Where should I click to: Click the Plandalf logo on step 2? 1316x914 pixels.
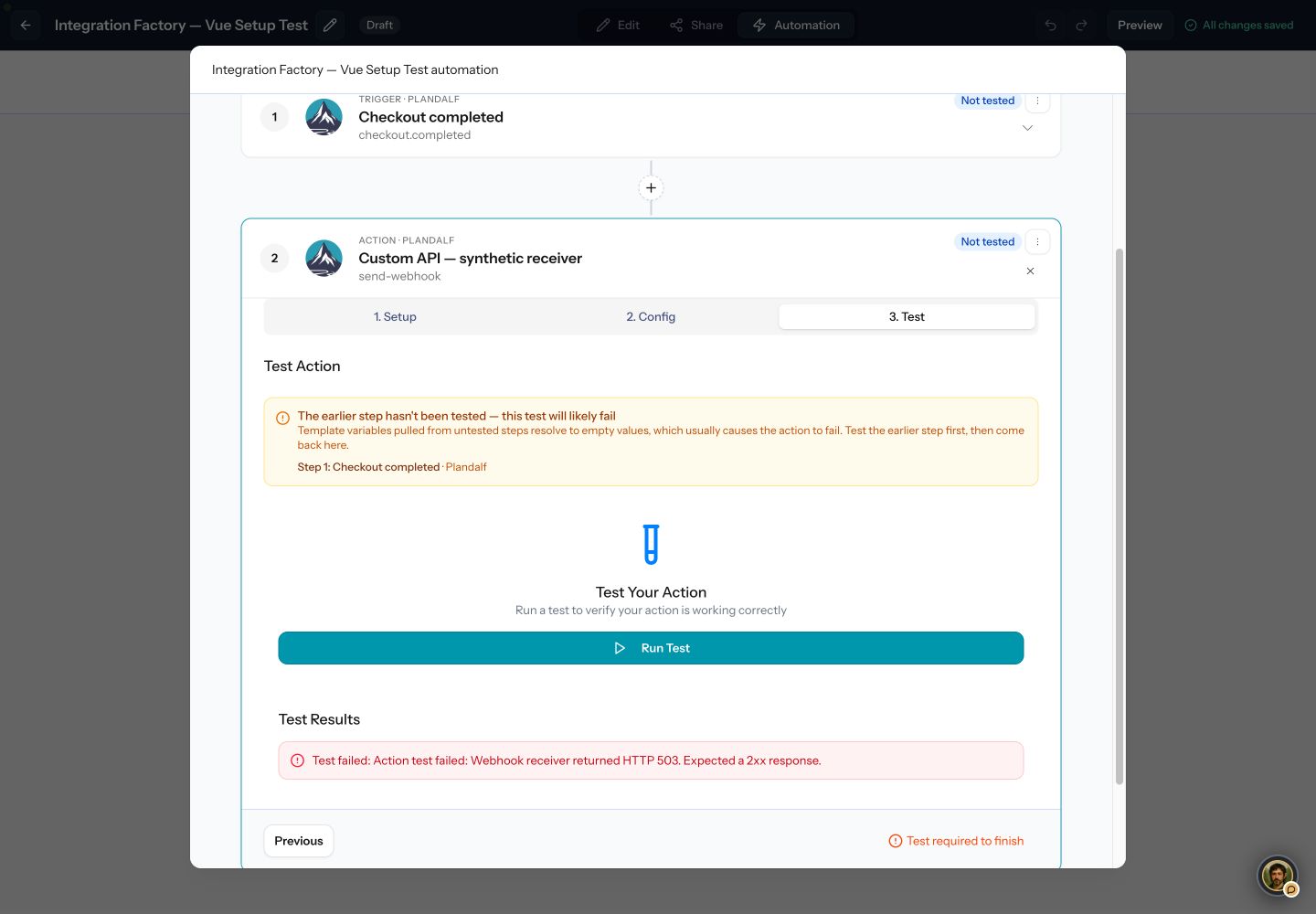[x=324, y=259]
